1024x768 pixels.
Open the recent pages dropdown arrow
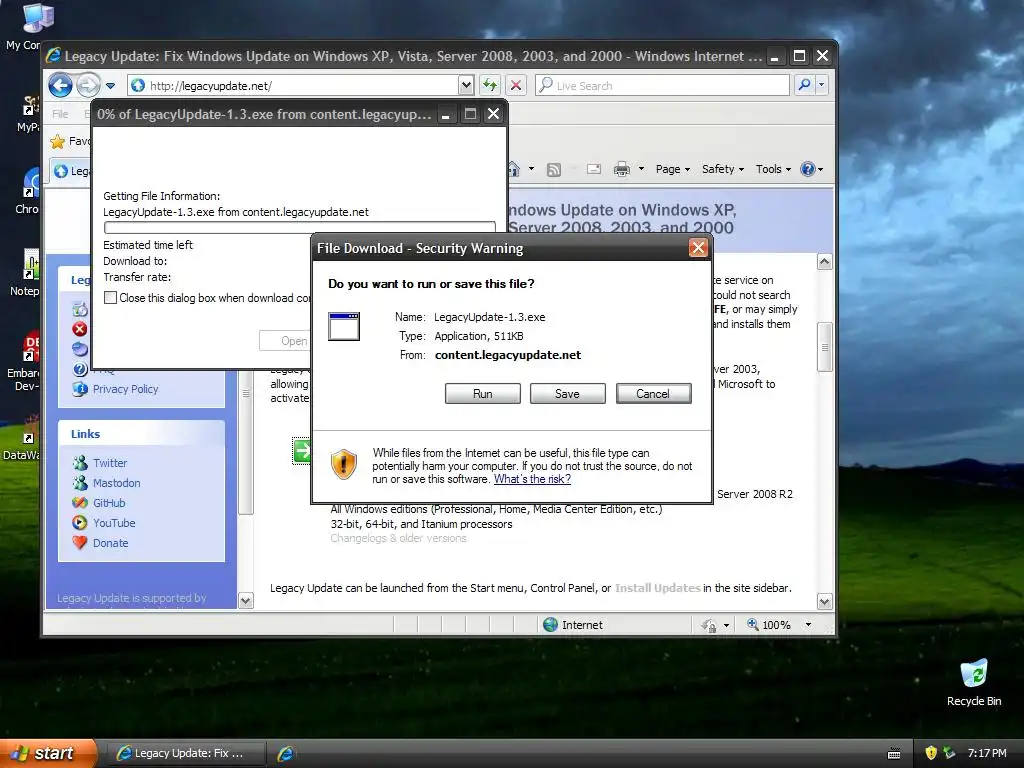tap(110, 86)
